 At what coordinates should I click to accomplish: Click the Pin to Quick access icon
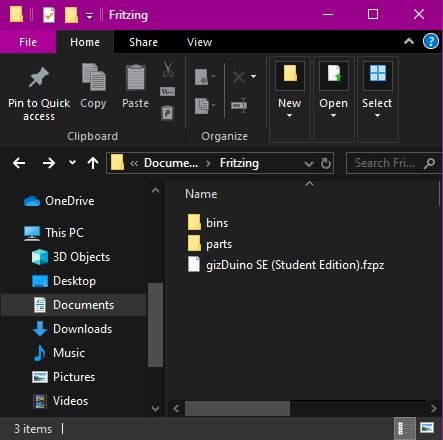(39, 77)
